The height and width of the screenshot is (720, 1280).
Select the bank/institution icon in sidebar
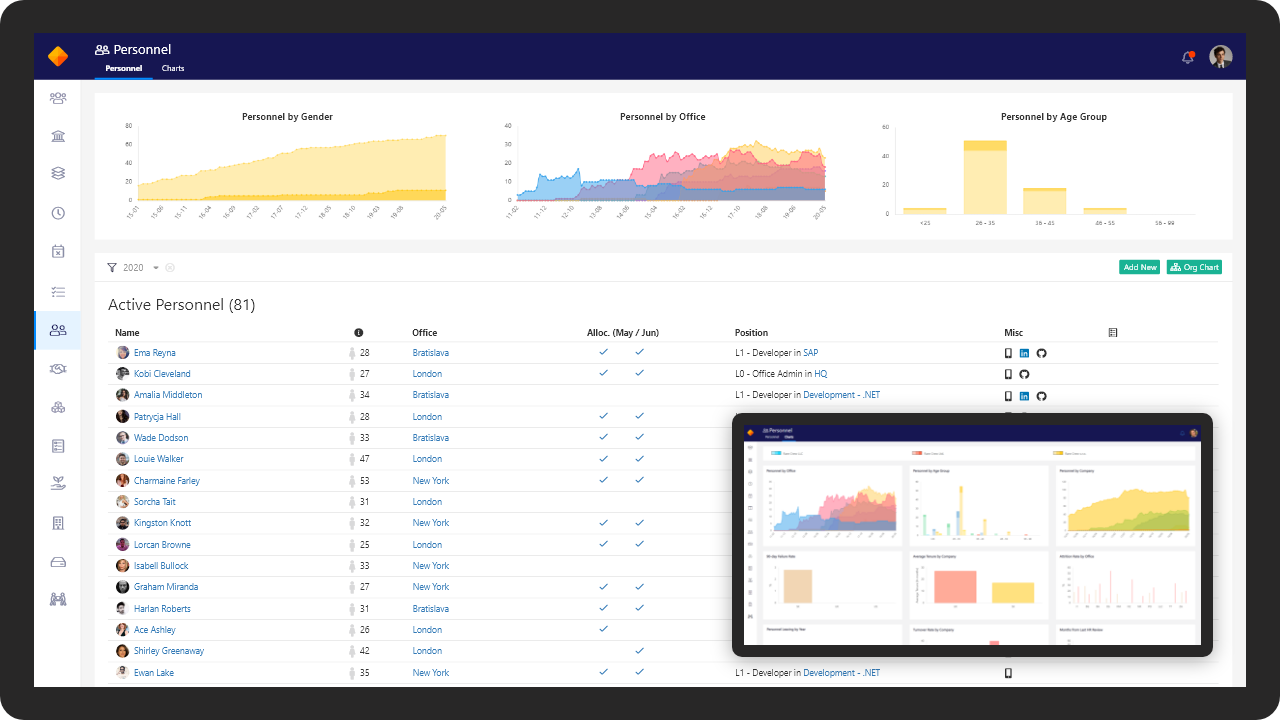pyautogui.click(x=58, y=135)
